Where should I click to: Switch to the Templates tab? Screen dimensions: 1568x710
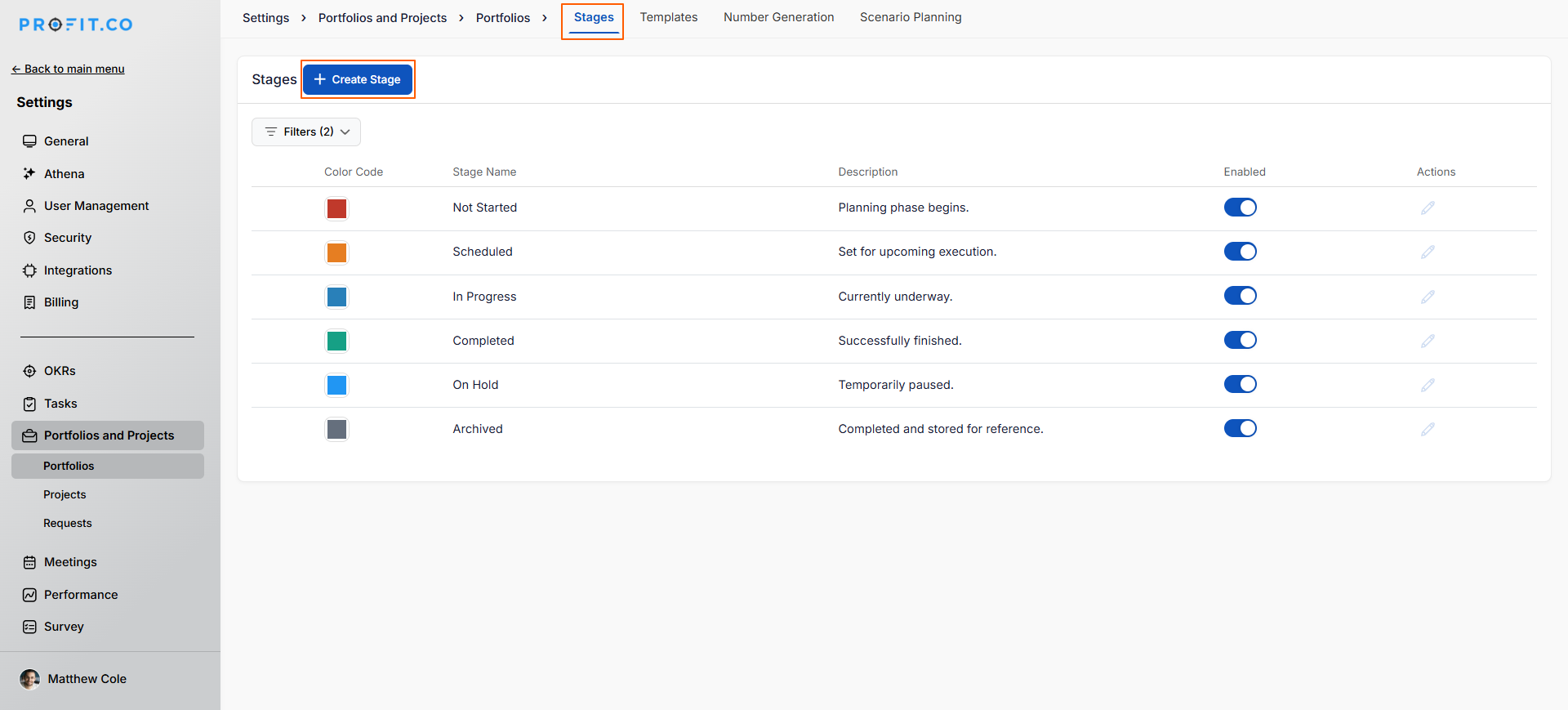coord(668,17)
